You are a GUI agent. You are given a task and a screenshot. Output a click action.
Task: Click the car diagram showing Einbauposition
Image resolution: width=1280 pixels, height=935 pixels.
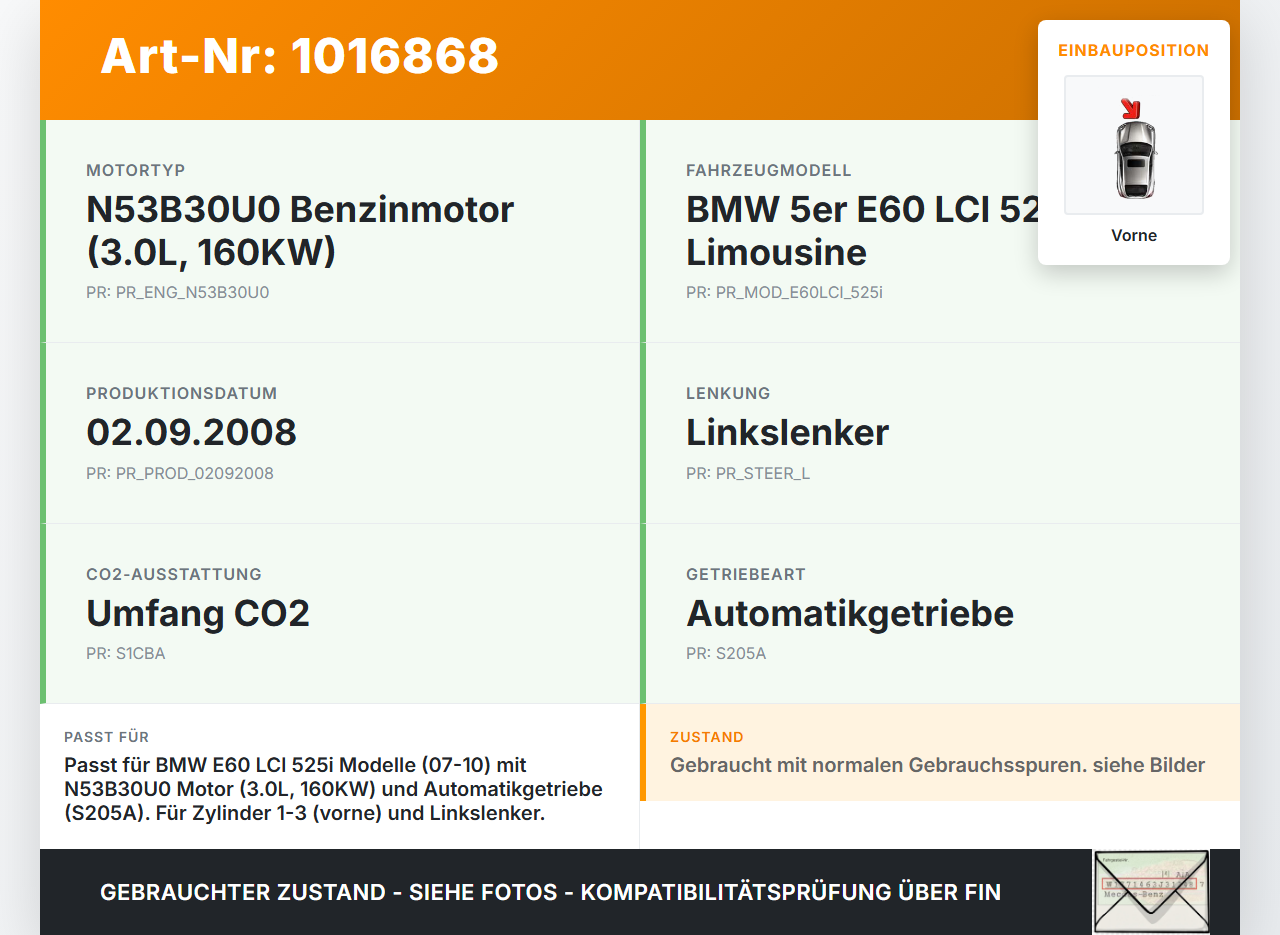1133,145
